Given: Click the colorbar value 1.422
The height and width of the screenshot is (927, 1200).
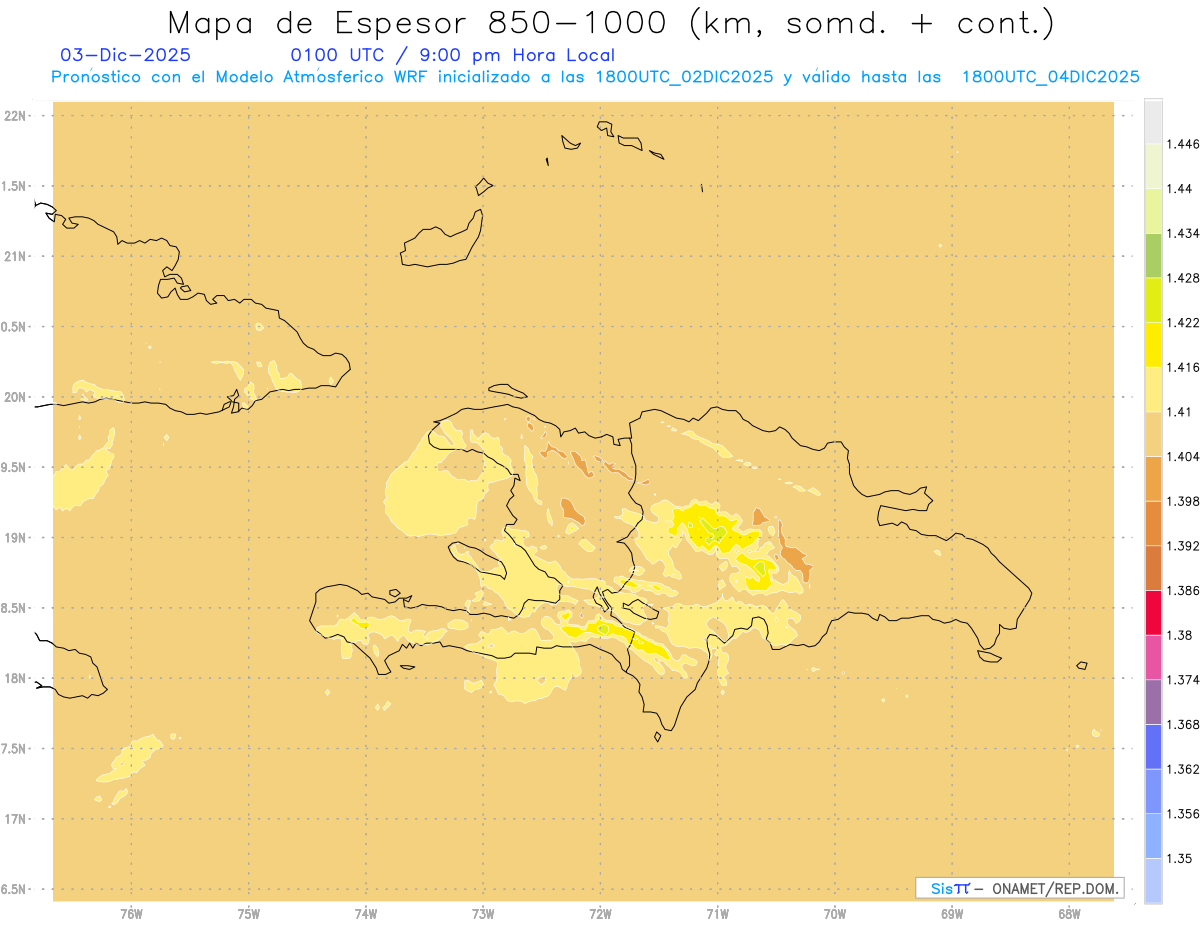Looking at the screenshot, I should tap(1183, 323).
